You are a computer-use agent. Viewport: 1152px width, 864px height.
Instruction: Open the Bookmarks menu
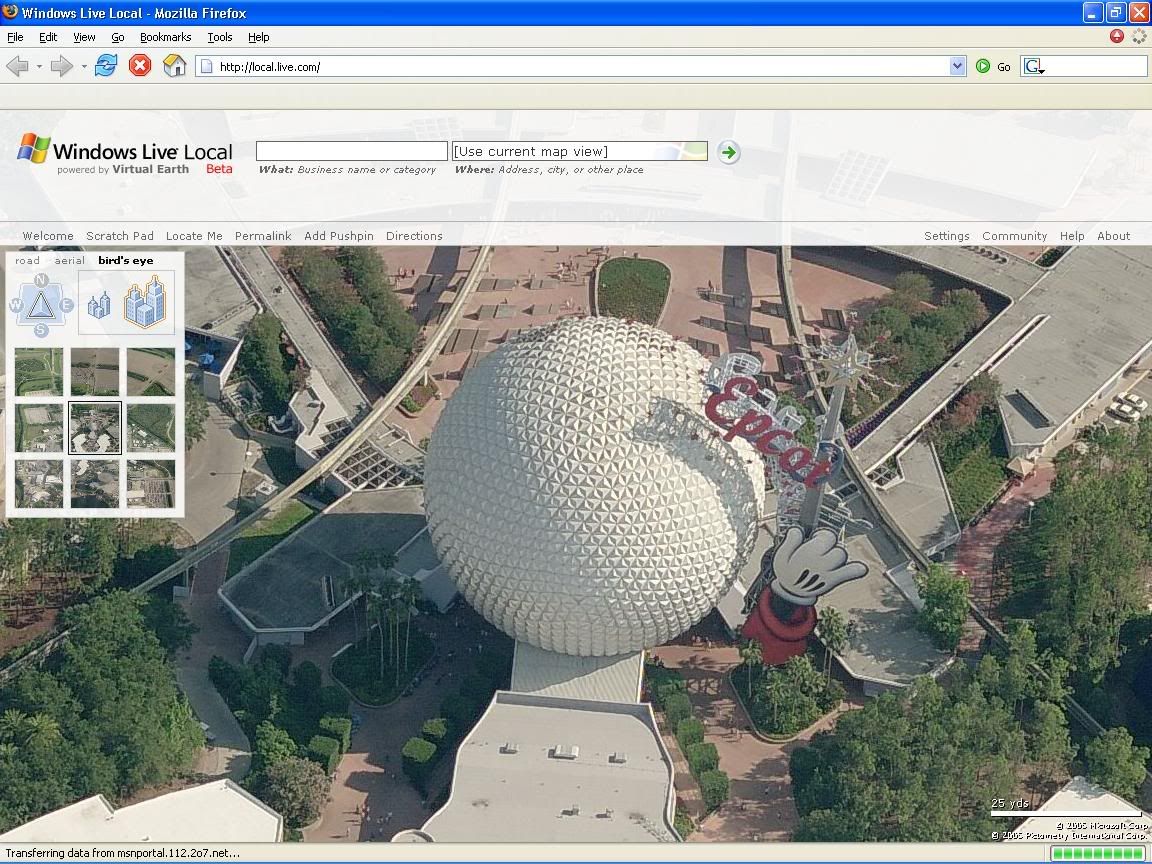[165, 37]
